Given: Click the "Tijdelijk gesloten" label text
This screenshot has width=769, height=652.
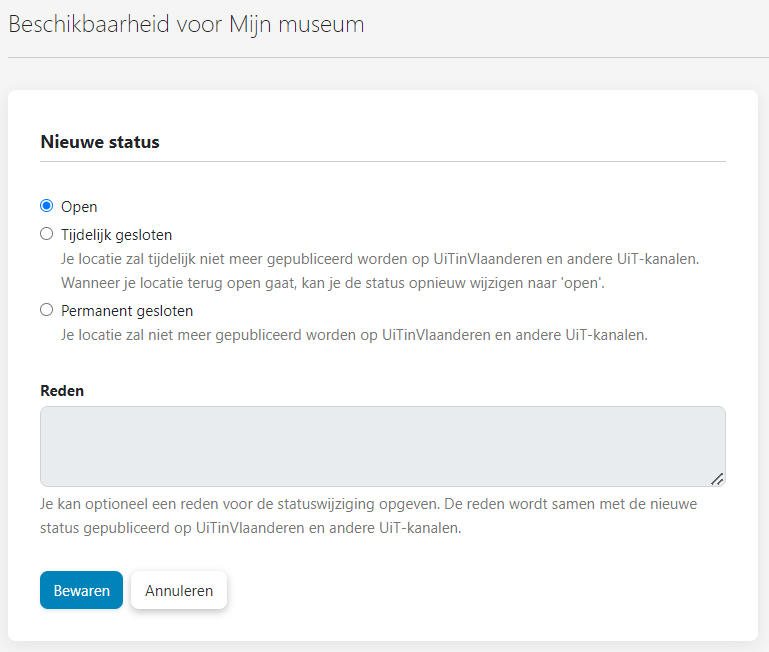Looking at the screenshot, I should point(116,235).
